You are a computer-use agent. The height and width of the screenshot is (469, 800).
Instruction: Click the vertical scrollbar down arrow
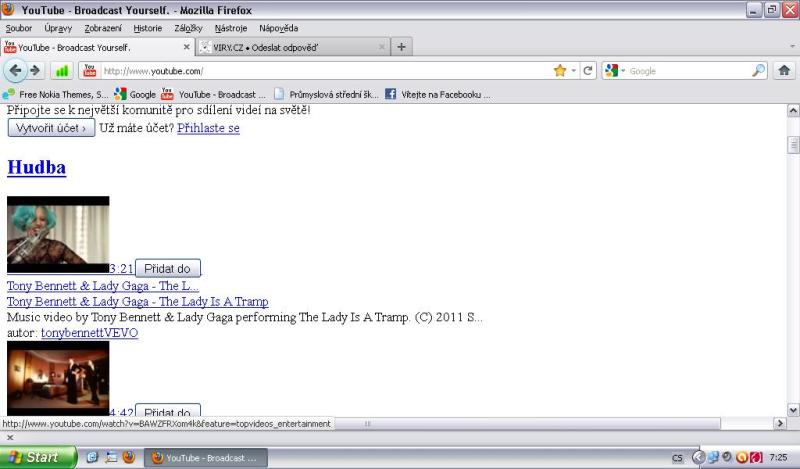click(793, 410)
